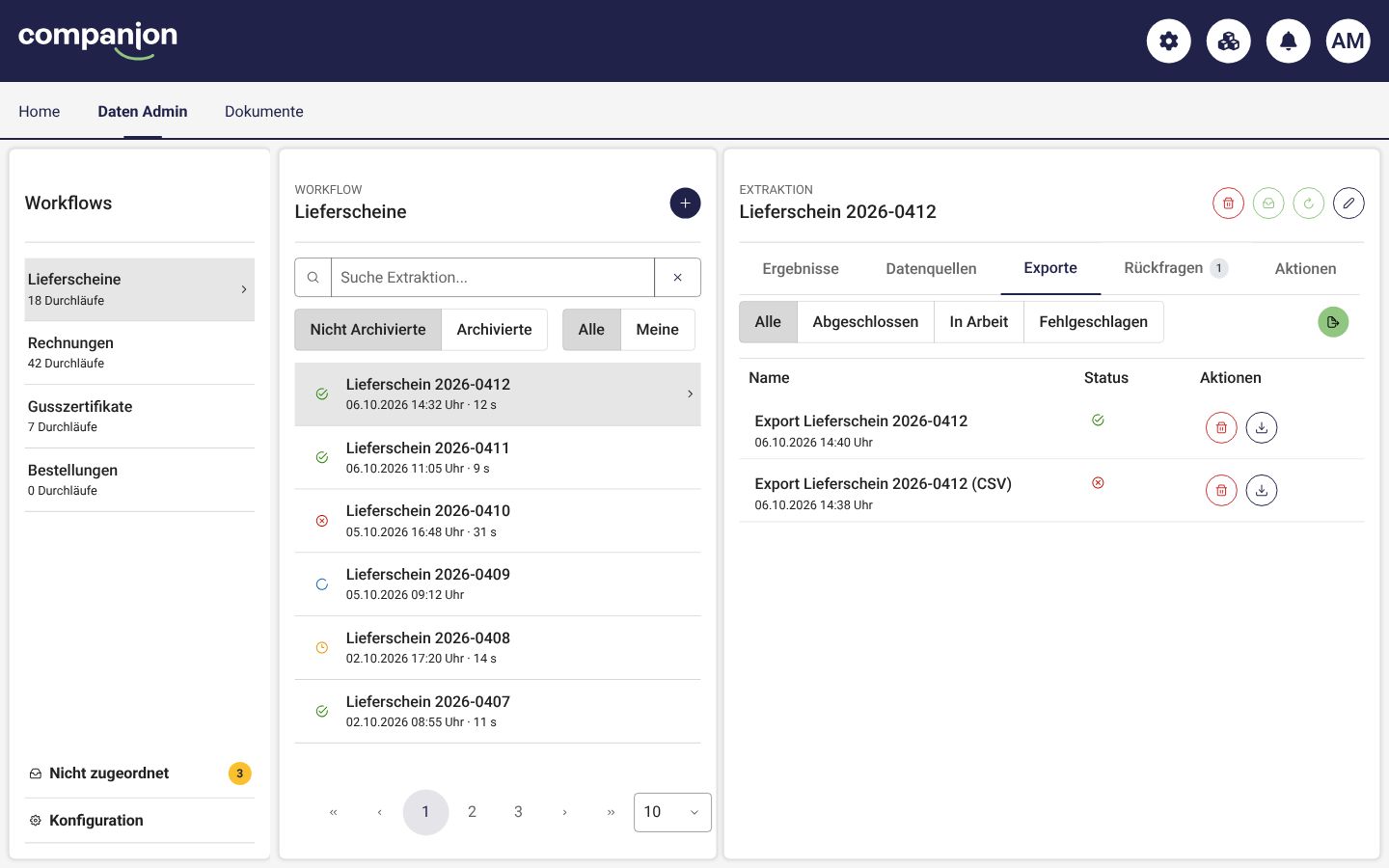Filter exports by Abgeschlossen

click(x=865, y=321)
